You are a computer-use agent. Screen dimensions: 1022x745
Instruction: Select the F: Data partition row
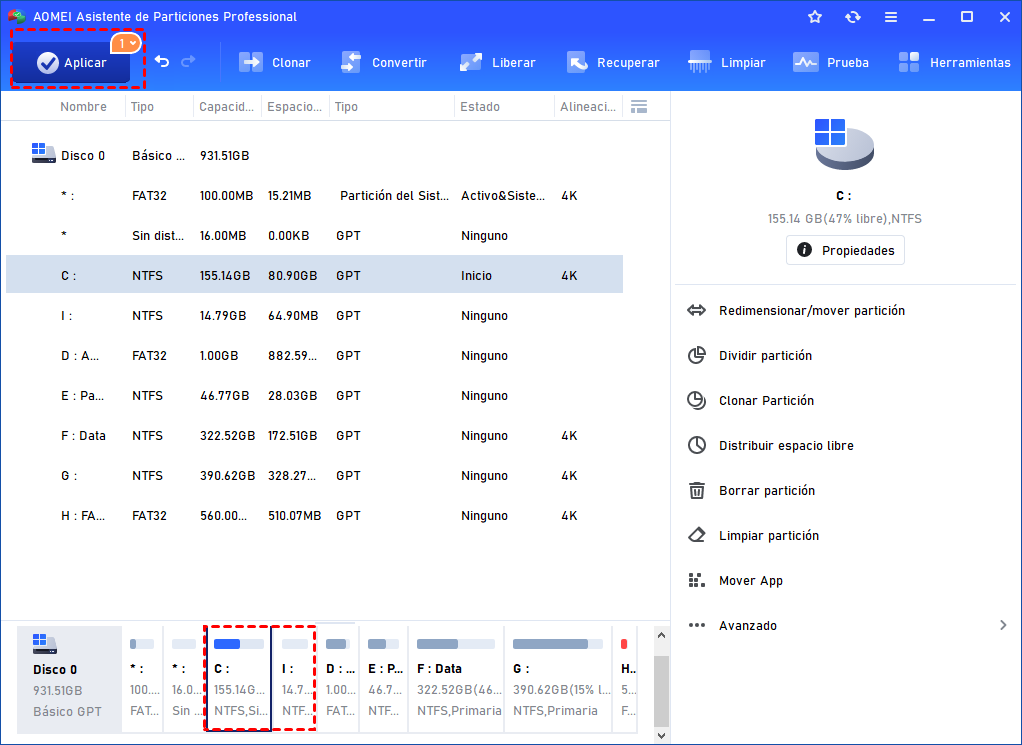coord(314,435)
